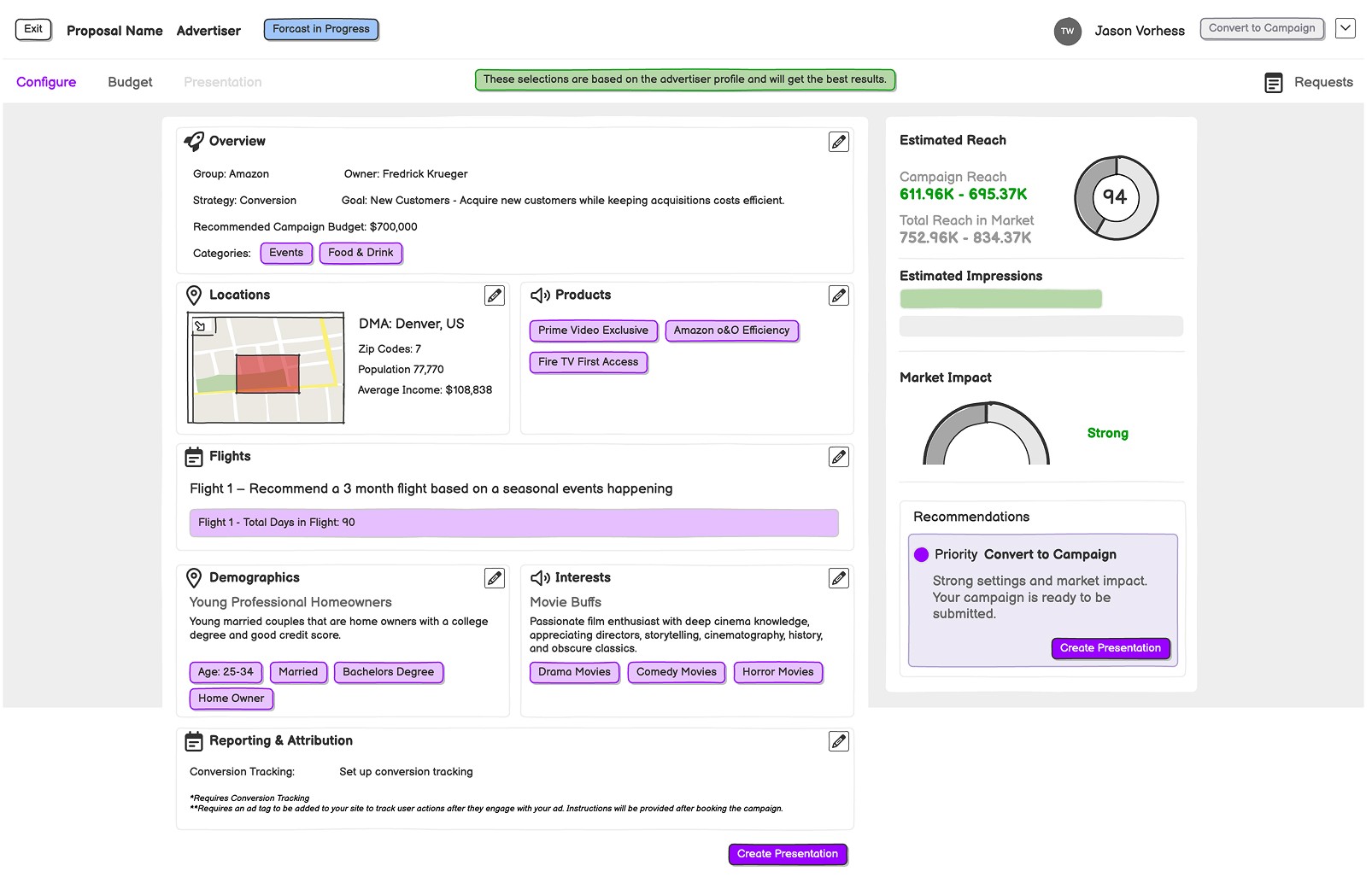Click the Requests label
Image resolution: width=1372 pixels, height=883 pixels.
point(1323,82)
